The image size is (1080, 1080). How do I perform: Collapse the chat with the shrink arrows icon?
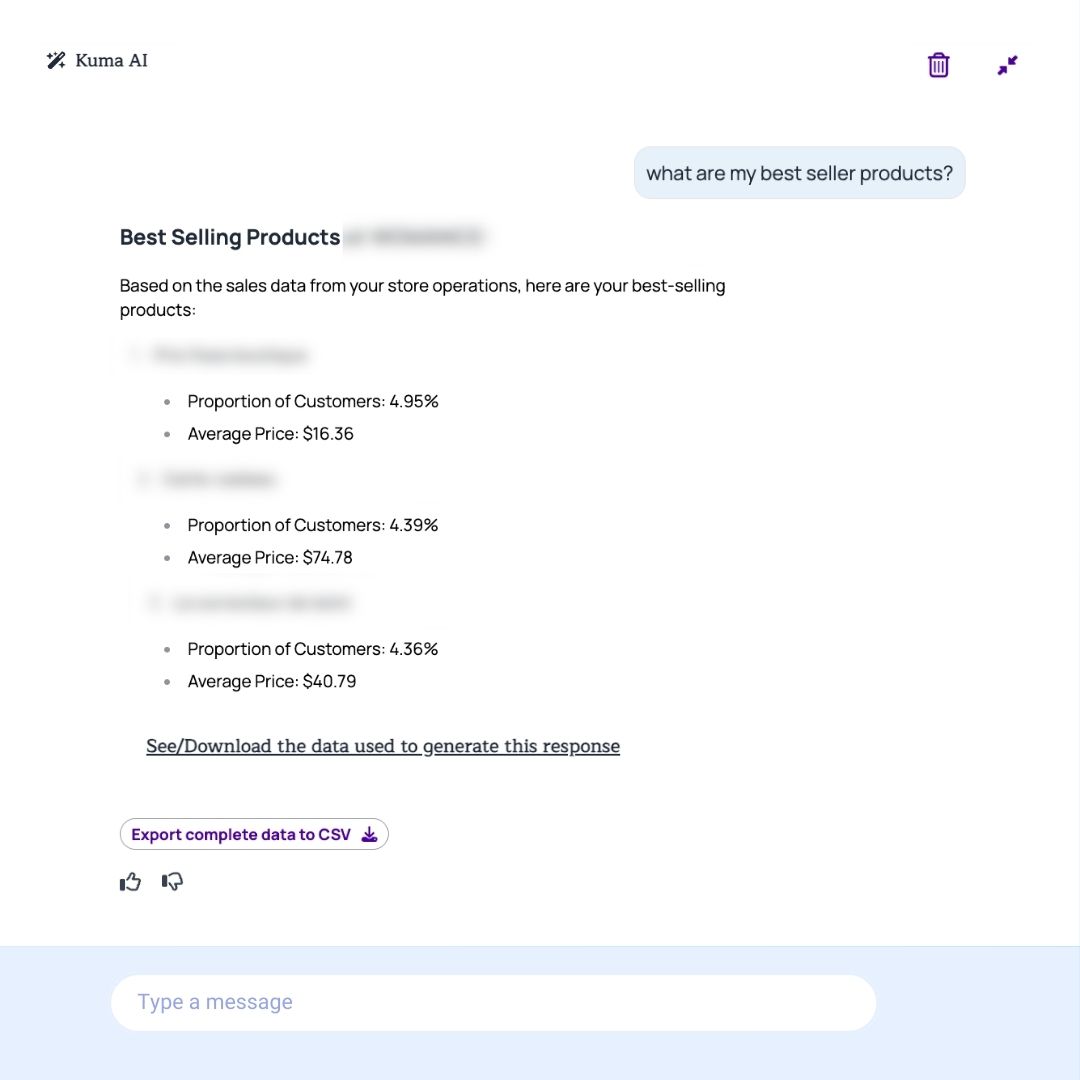coord(1007,65)
